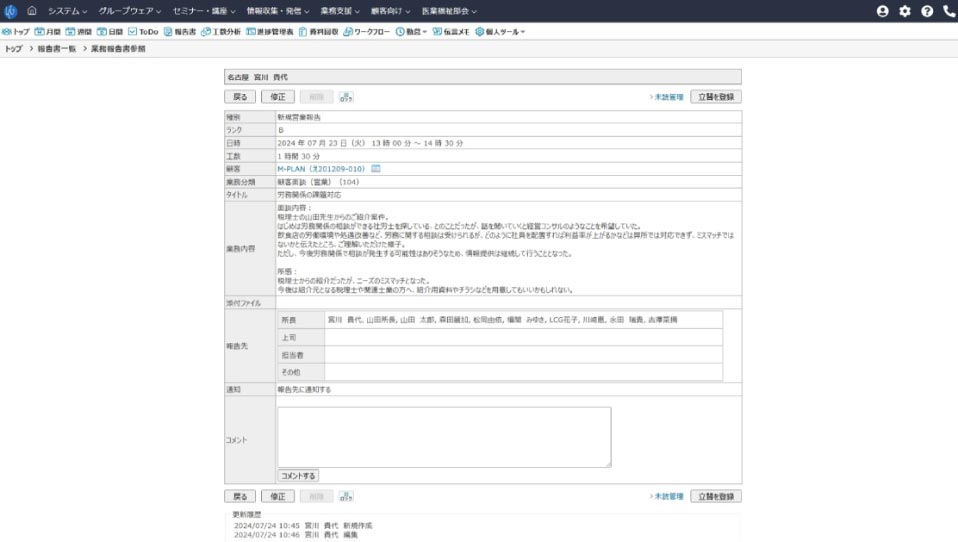Image resolution: width=958 pixels, height=542 pixels.
Task: Click the update history entry at 10:46
Action: [296, 535]
